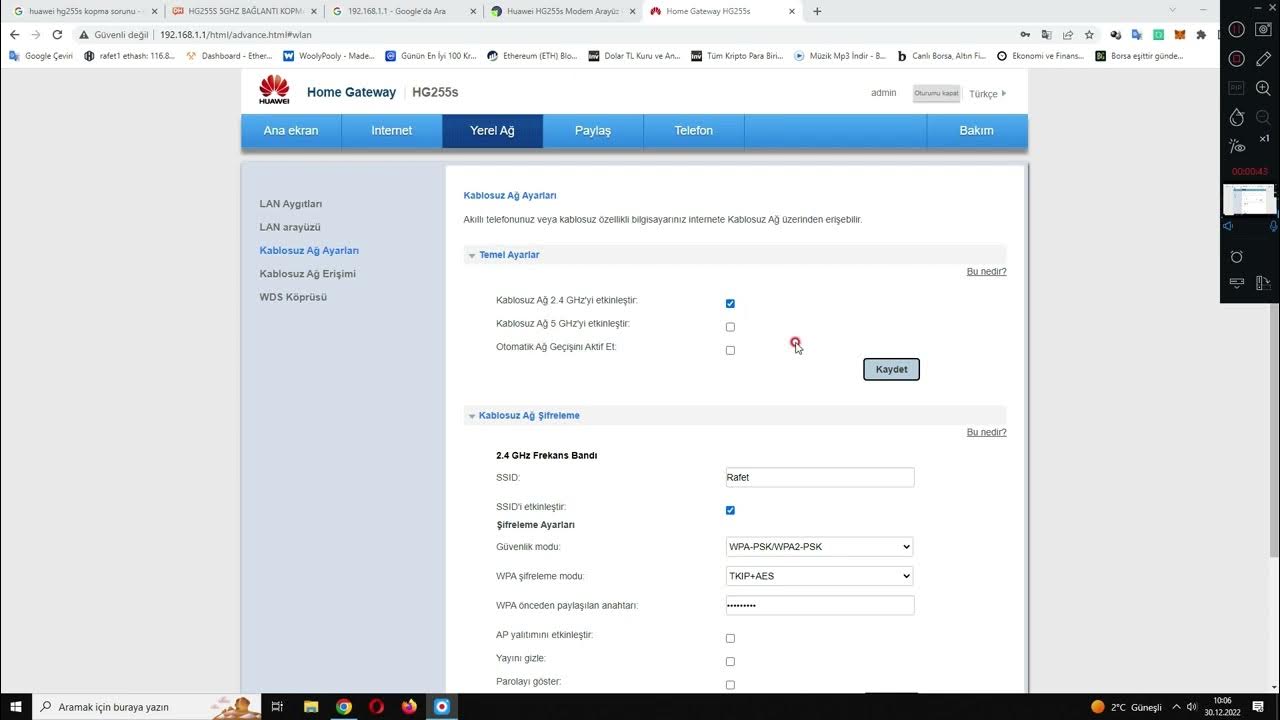This screenshot has height=720, width=1280.
Task: Open the MetaMask fox extension
Action: click(1179, 34)
